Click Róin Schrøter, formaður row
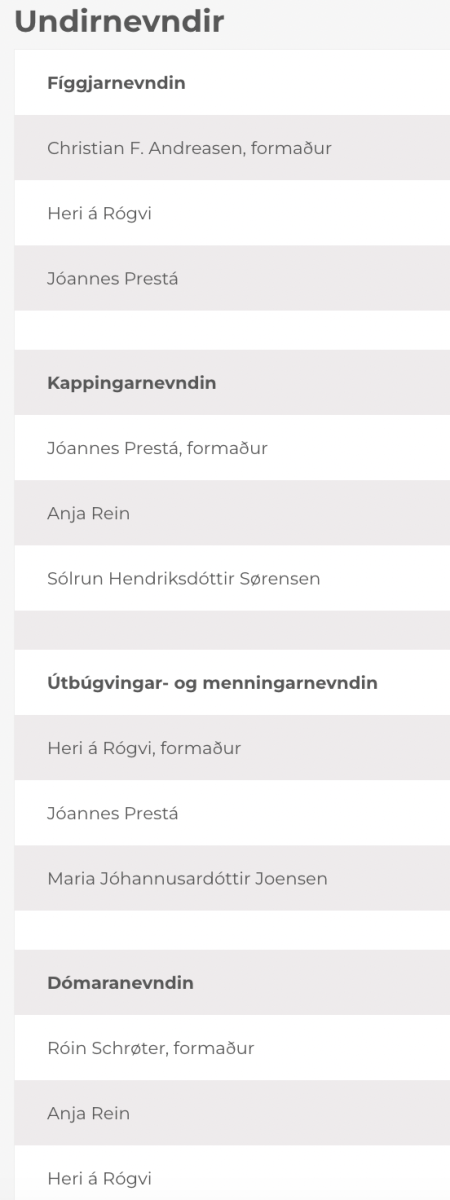This screenshot has height=1200, width=450. click(232, 1048)
